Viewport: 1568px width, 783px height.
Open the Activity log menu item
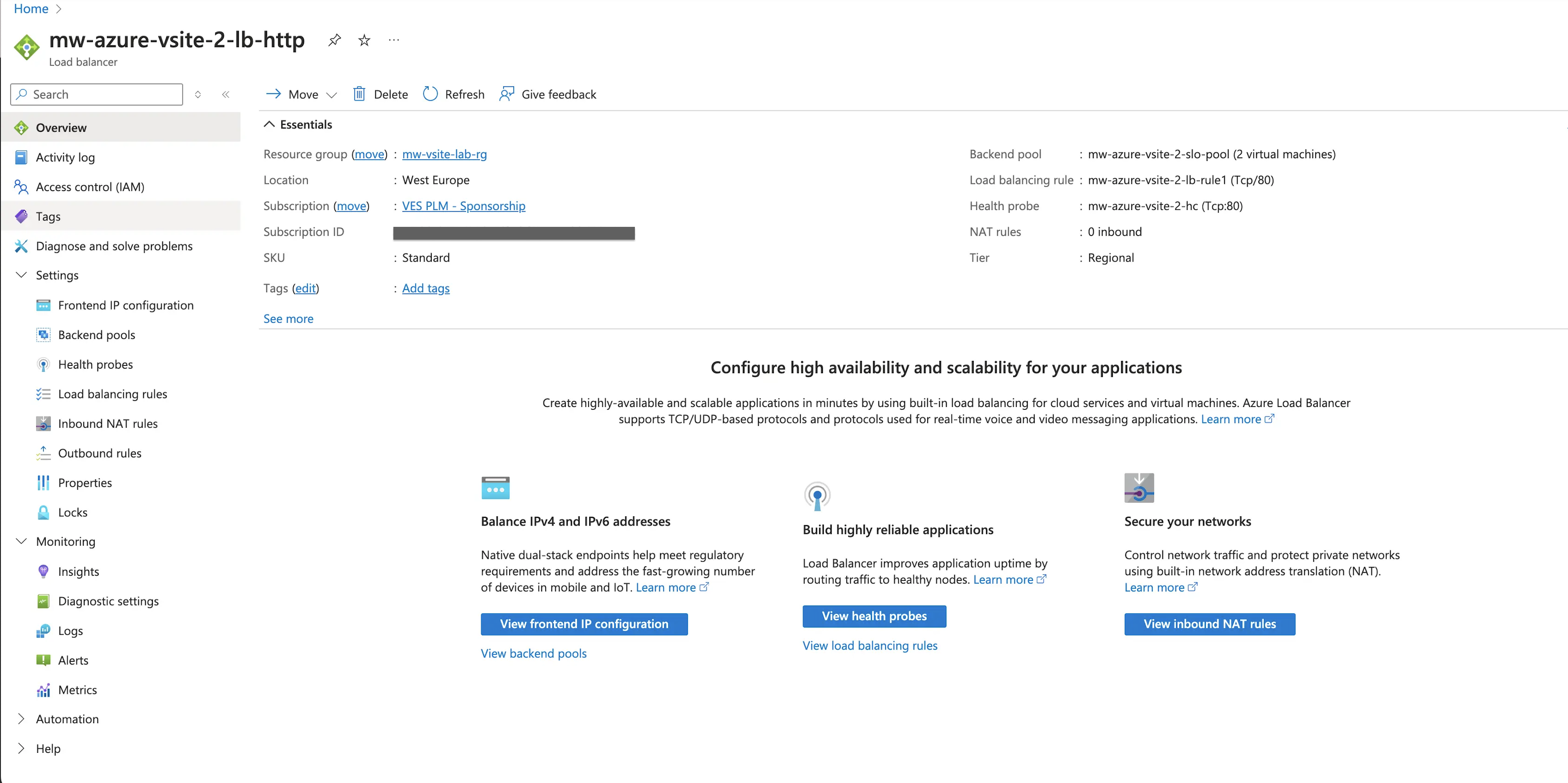pyautogui.click(x=65, y=157)
